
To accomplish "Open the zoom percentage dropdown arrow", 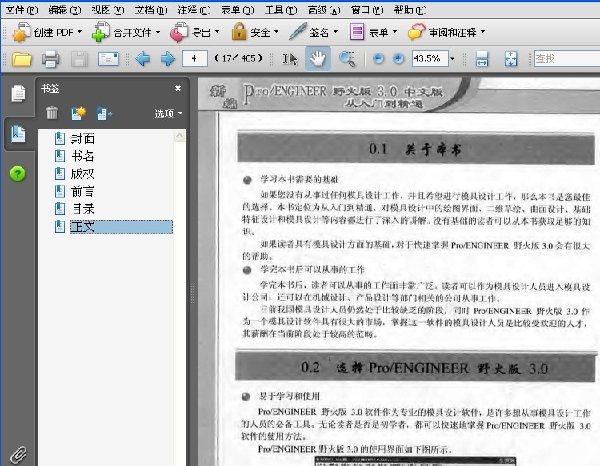I will pos(453,59).
